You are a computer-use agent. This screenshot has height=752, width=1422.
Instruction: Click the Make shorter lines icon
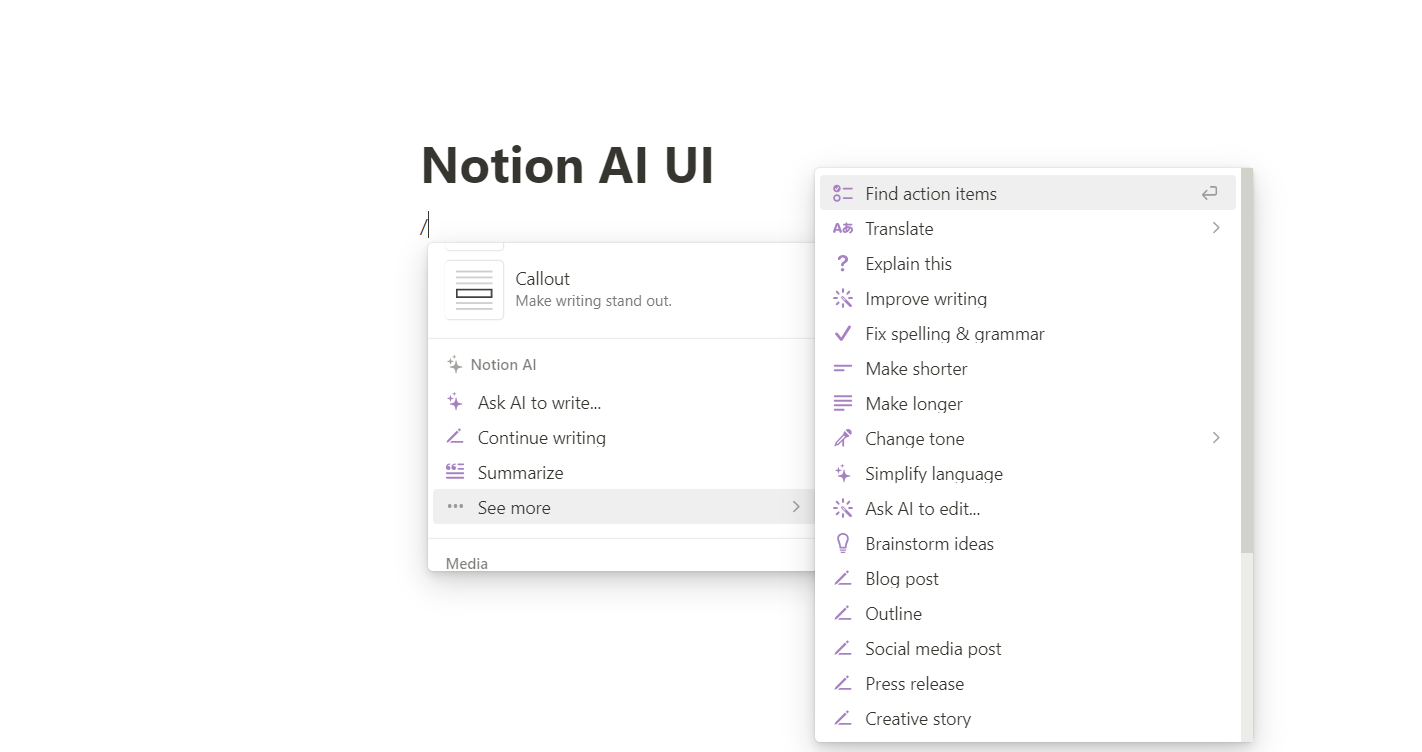click(843, 369)
